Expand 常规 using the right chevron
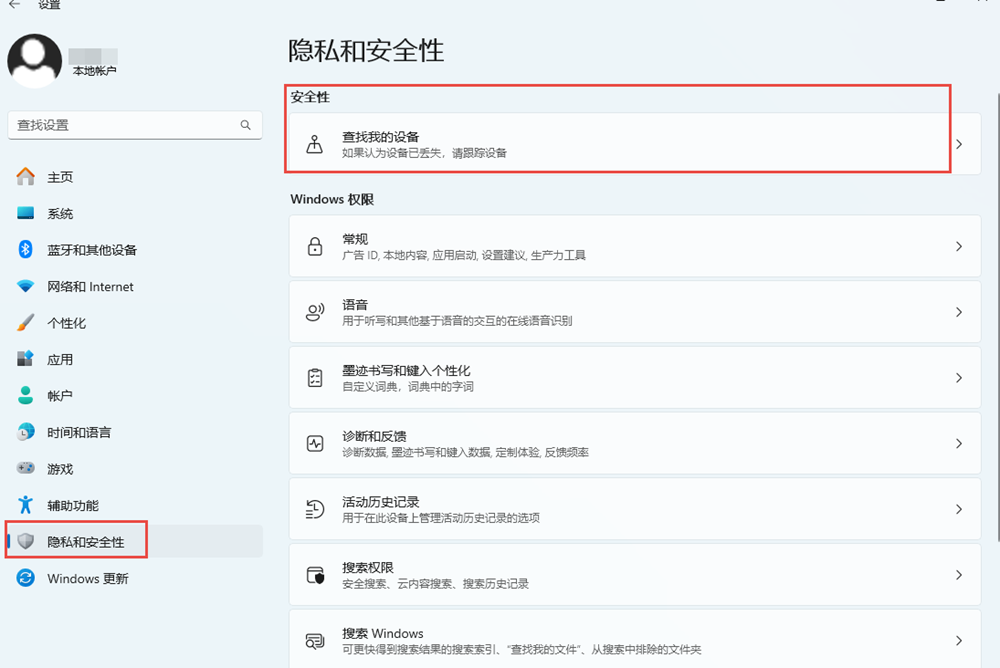Screen dimensions: 1000x668 coord(959,246)
